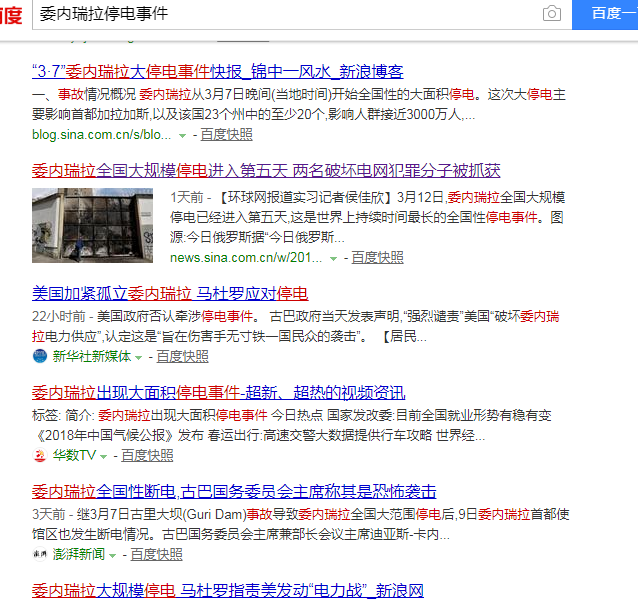Open the 新华社新媒体 source link
The height and width of the screenshot is (601, 638).
[92, 356]
